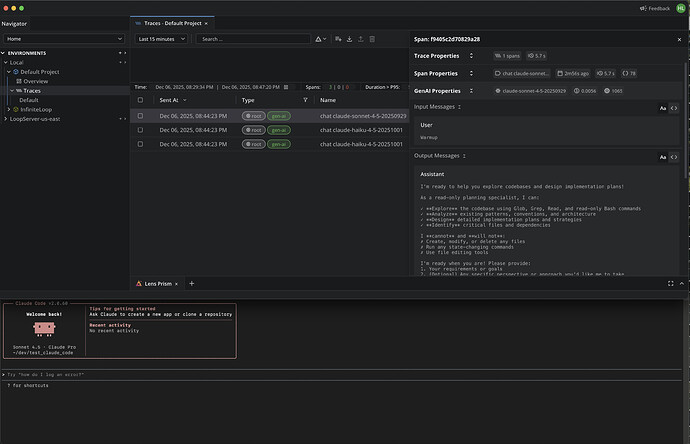The image size is (690, 444).
Task: Click the calendar icon beside time range
Action: (288, 87)
